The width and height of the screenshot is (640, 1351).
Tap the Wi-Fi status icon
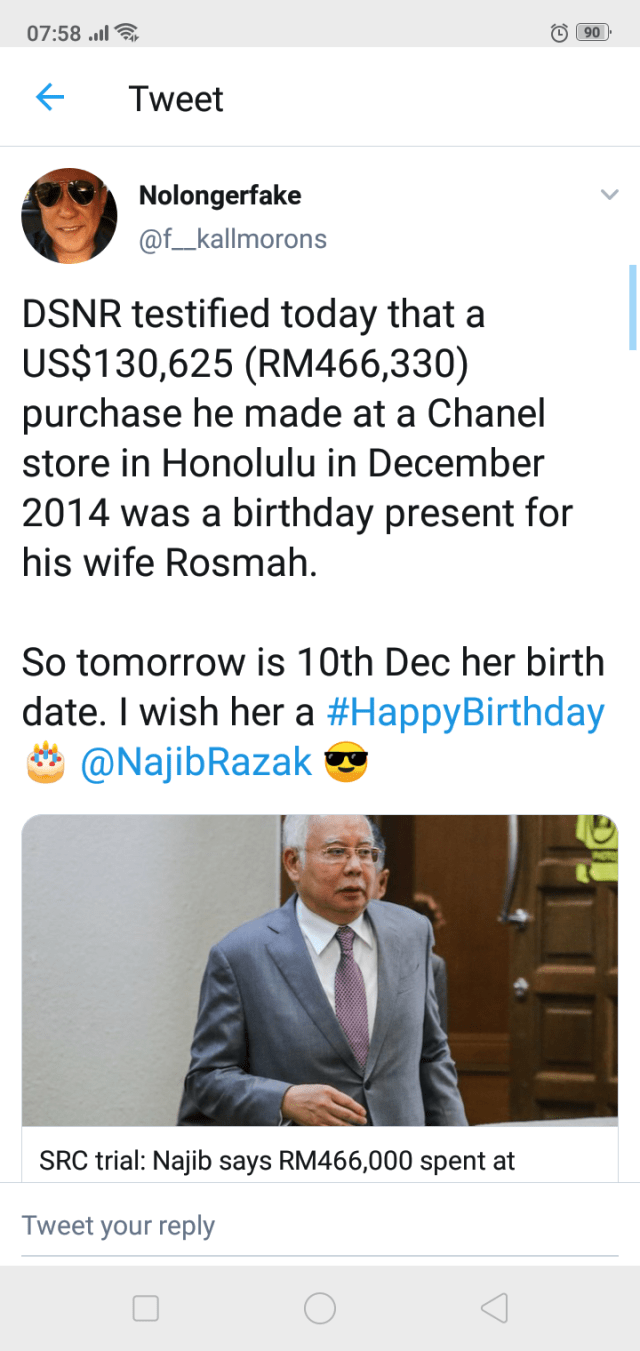click(x=127, y=33)
